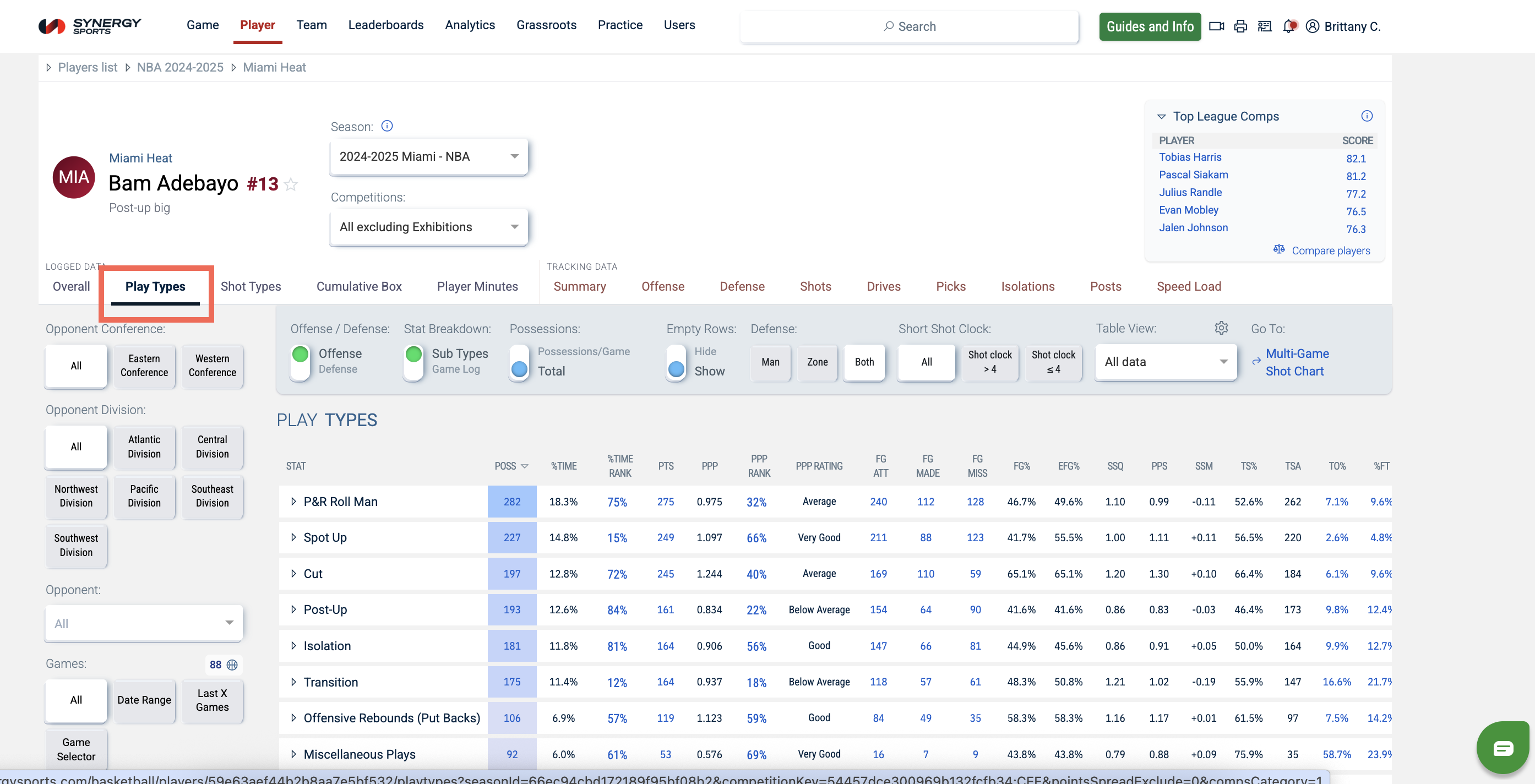The width and height of the screenshot is (1535, 784).
Task: Click the Season info icon
Action: [387, 126]
